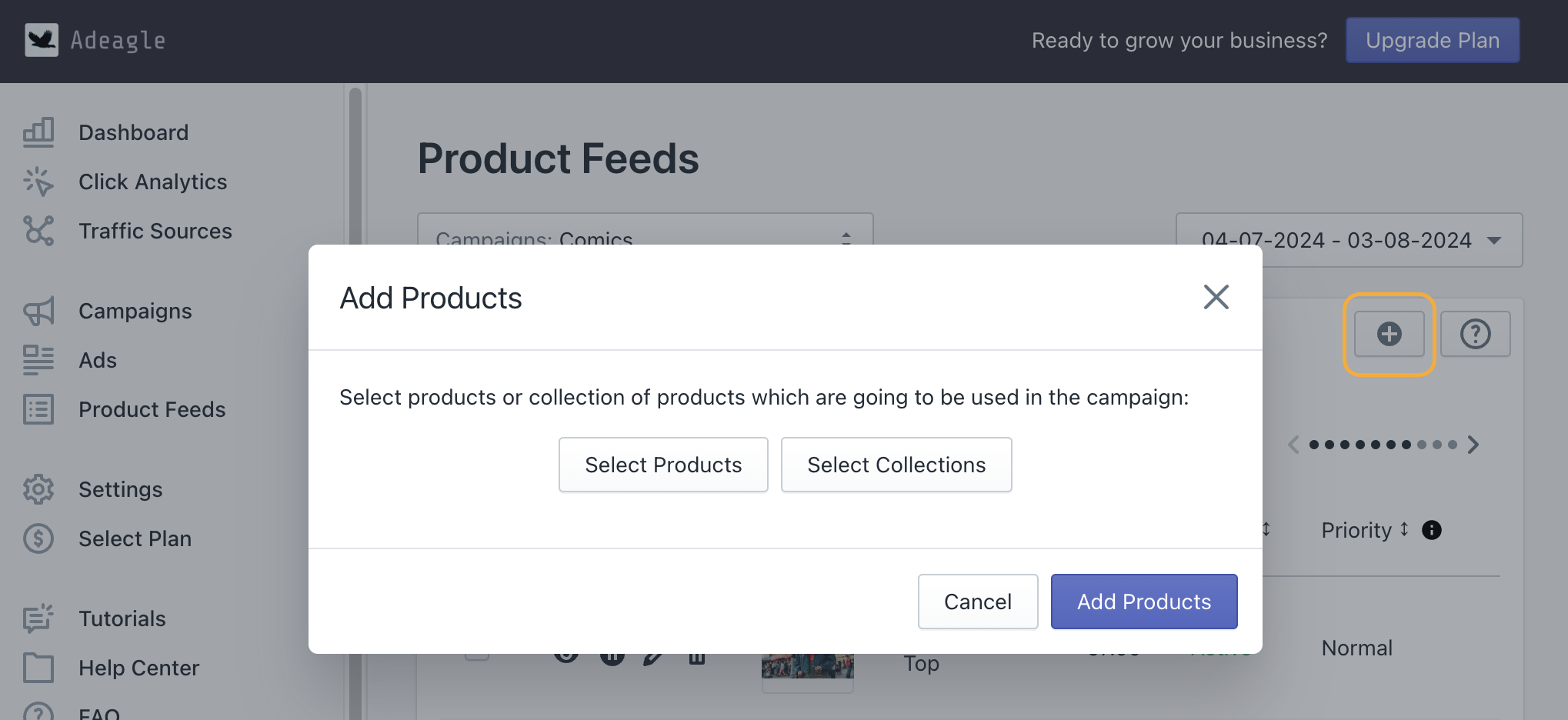Select the Product Feeds list icon
This screenshot has height=720, width=1568.
(x=38, y=409)
